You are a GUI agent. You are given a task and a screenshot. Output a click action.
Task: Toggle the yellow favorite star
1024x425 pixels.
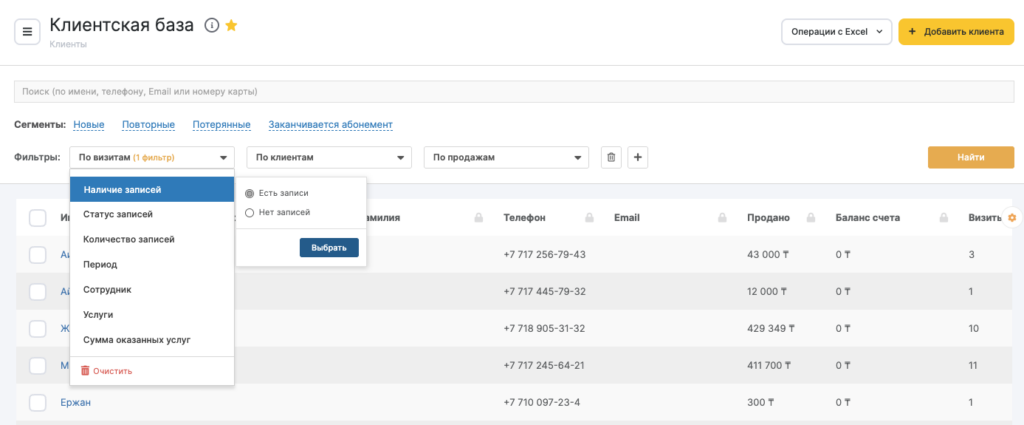[x=231, y=26]
